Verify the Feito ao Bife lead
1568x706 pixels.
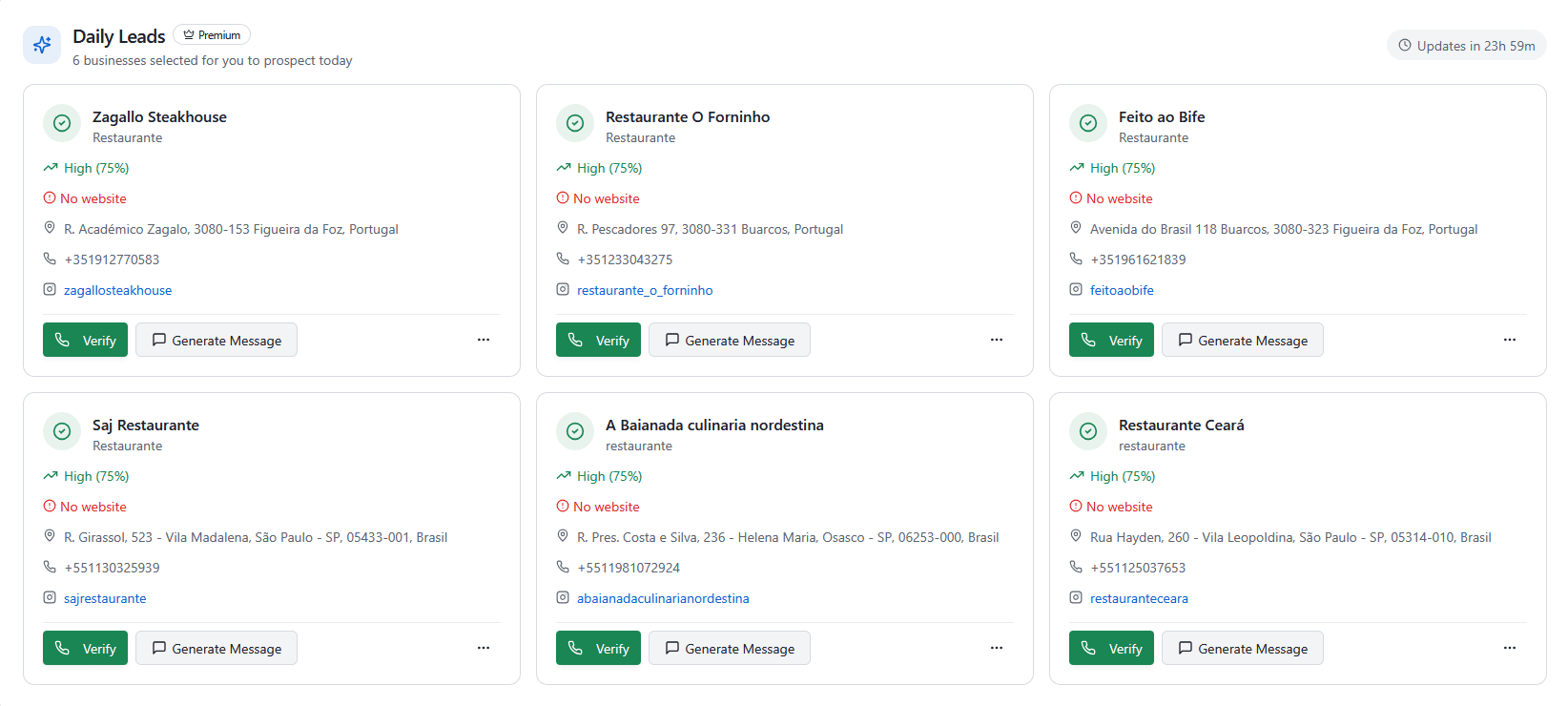point(1111,340)
